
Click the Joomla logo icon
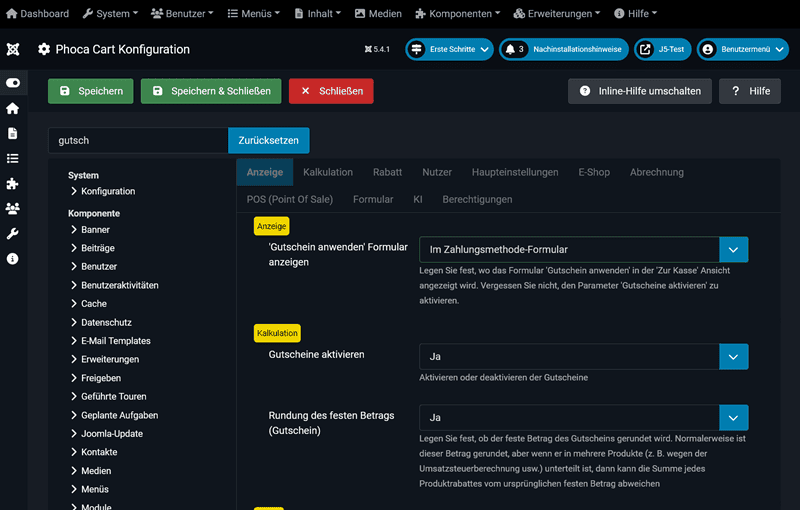[12, 49]
